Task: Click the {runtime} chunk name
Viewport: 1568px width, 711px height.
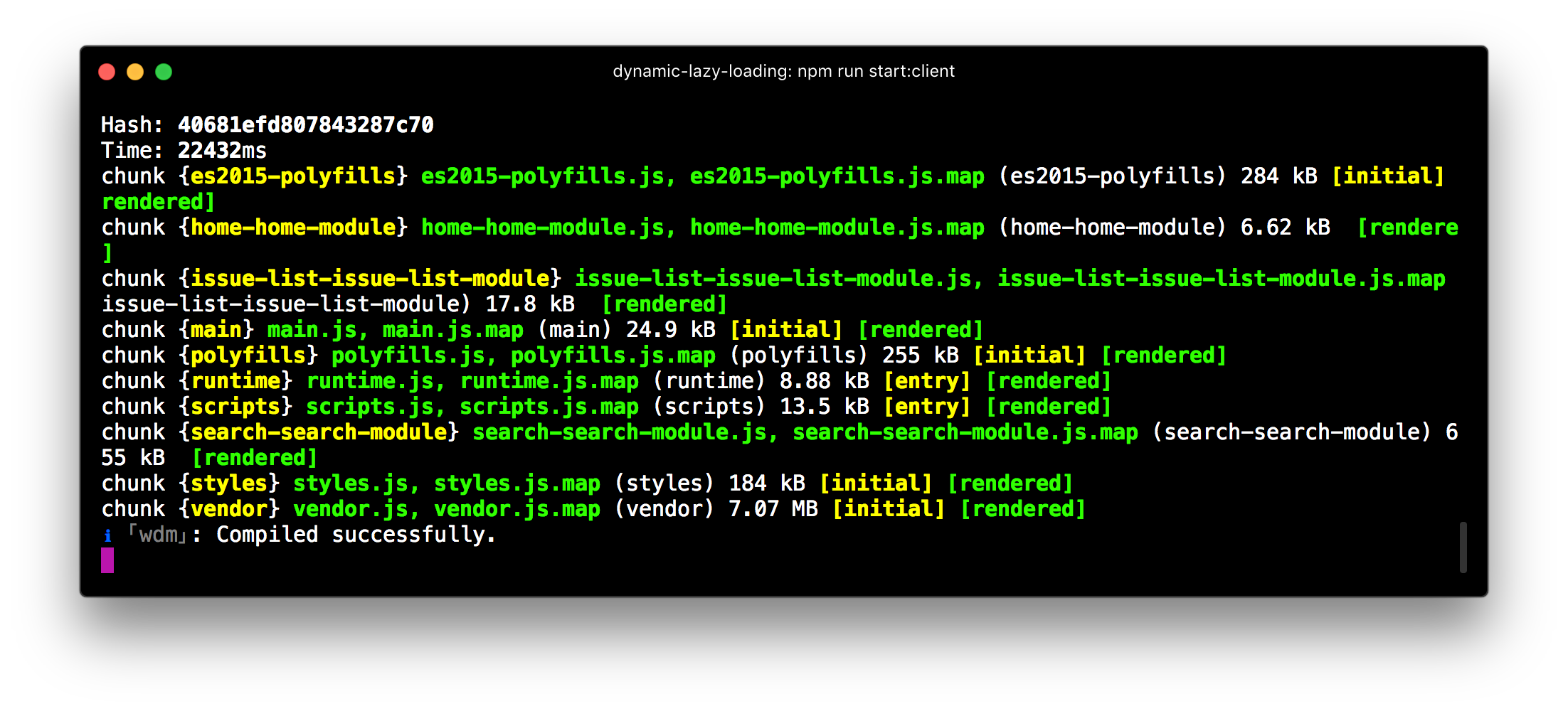Action: click(235, 381)
